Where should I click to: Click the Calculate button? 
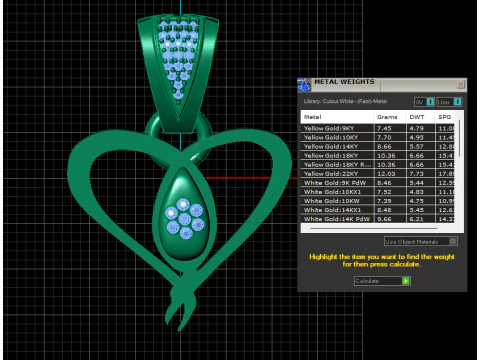382,281
